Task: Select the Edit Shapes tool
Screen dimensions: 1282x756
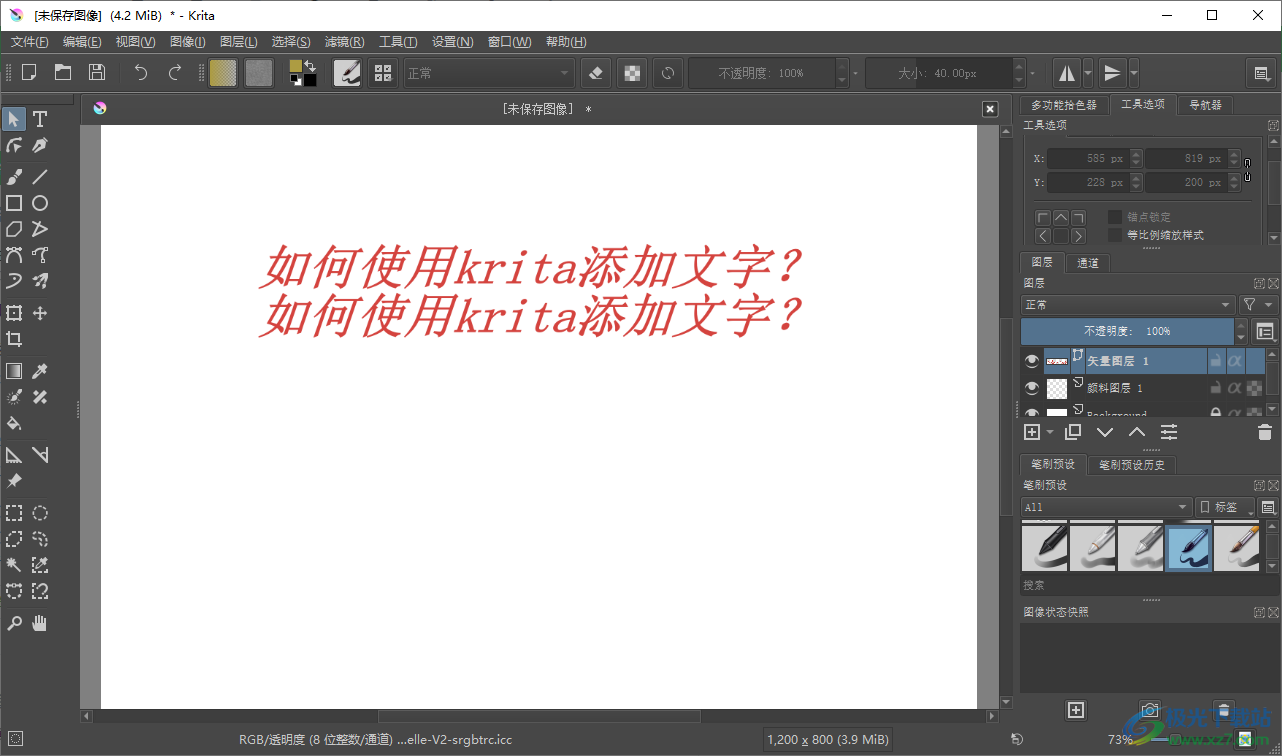Action: pyautogui.click(x=14, y=145)
